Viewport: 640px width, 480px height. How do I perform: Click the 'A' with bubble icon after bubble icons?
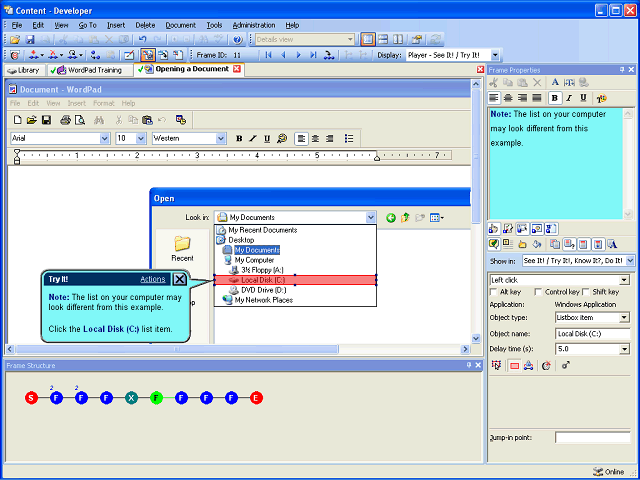(x=611, y=244)
